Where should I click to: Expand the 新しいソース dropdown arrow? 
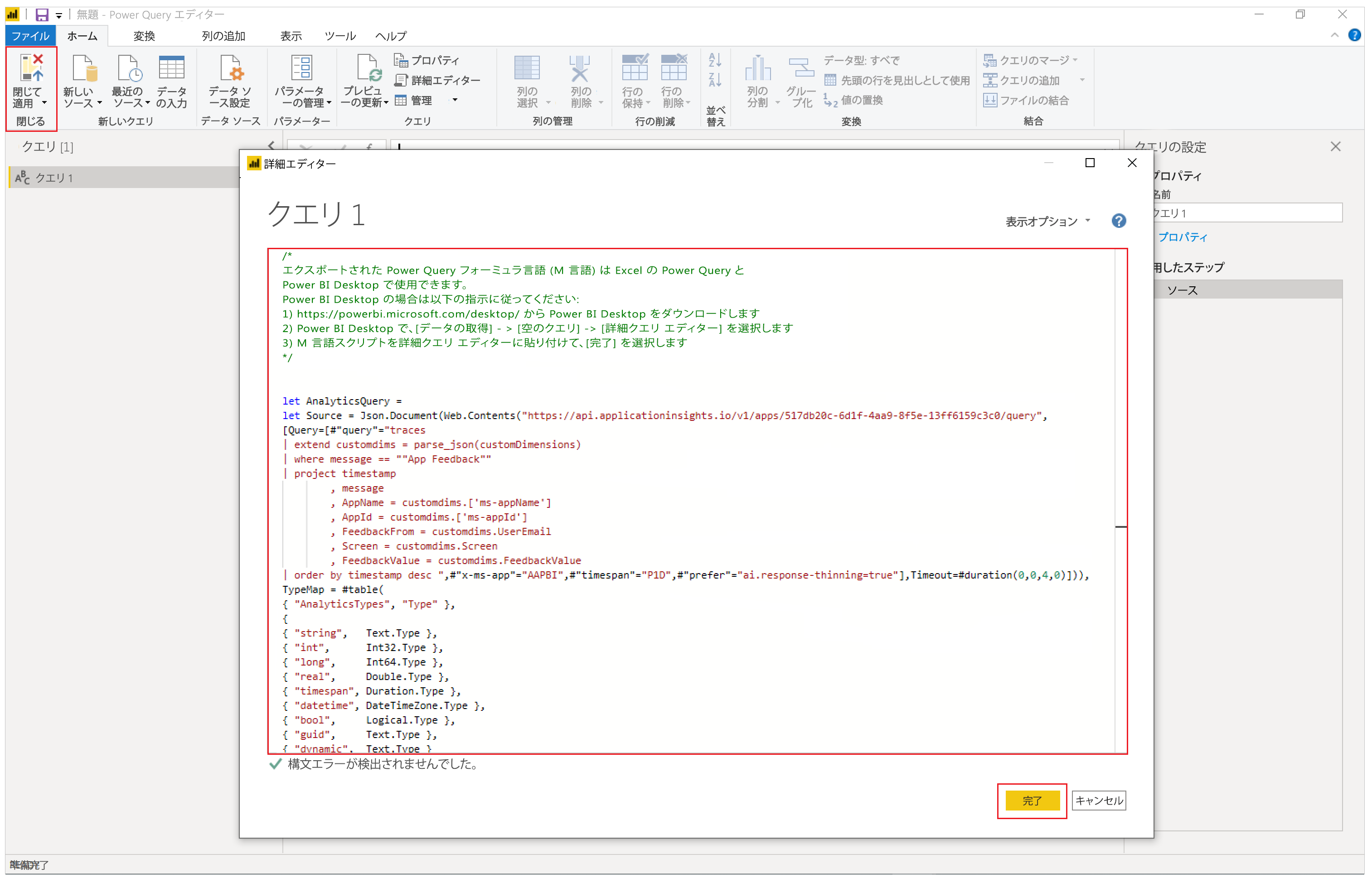point(99,103)
